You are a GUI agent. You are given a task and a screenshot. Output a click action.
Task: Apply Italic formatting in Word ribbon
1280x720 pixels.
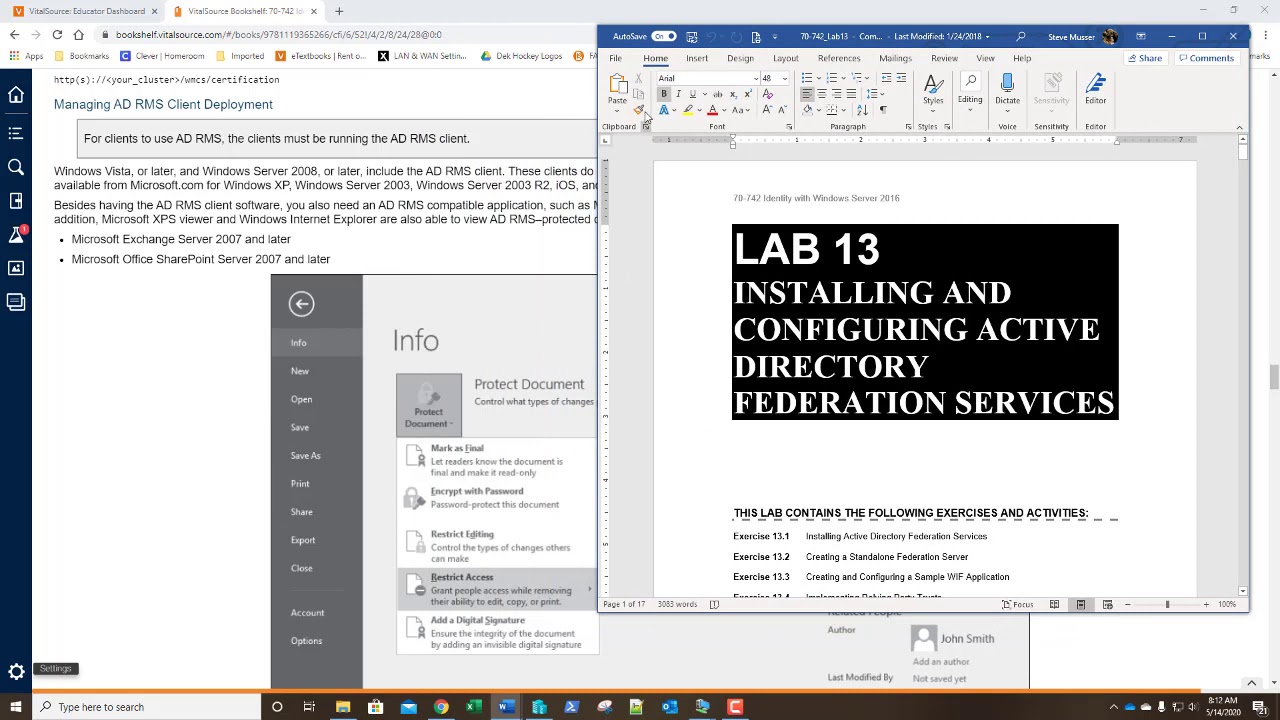click(x=677, y=94)
